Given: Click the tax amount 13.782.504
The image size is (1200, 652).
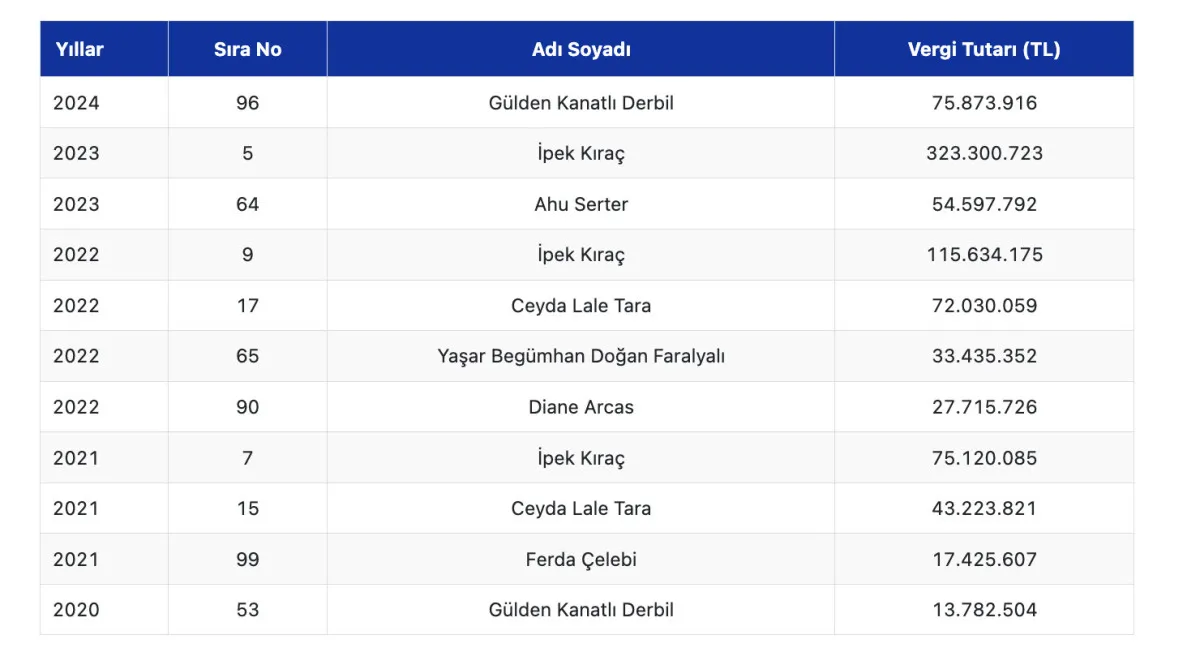Looking at the screenshot, I should tap(984, 610).
